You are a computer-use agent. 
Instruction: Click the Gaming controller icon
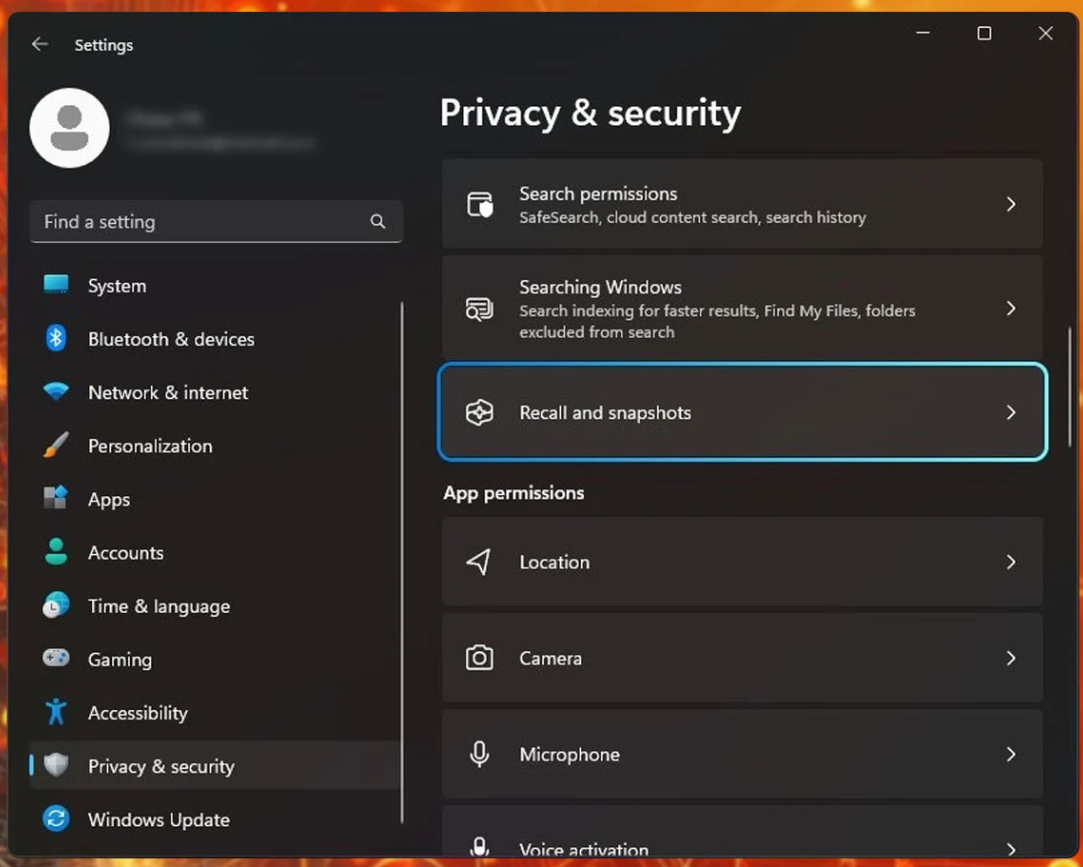coord(56,658)
